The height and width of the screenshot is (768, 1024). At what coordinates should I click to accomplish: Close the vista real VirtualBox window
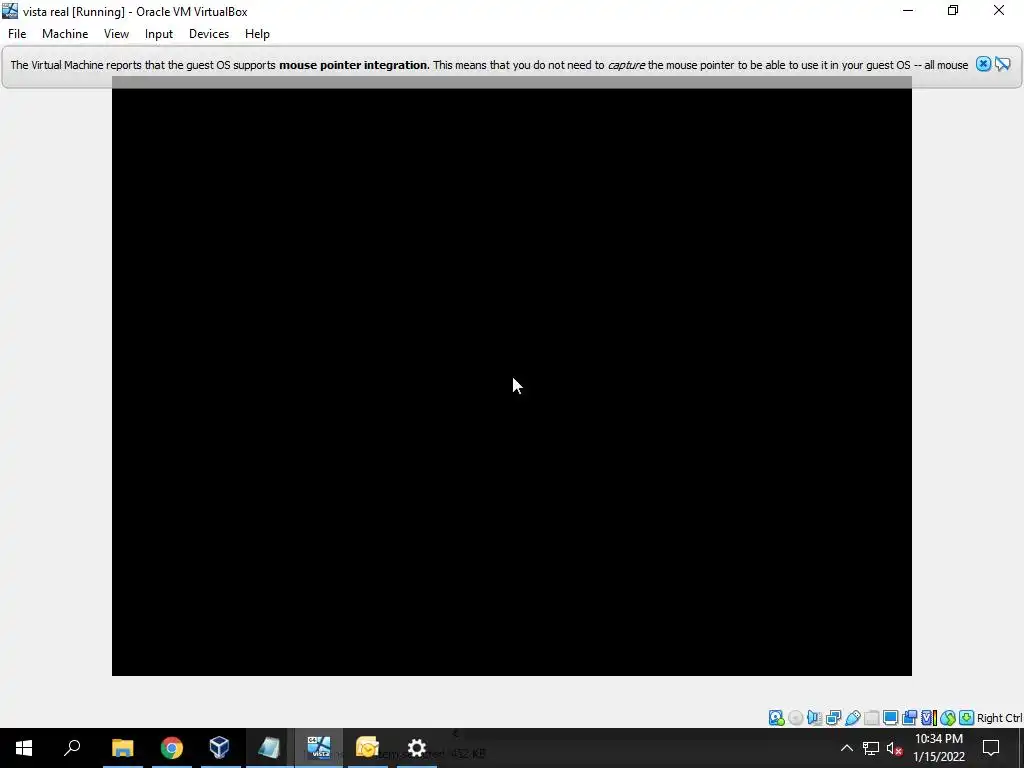coord(999,10)
